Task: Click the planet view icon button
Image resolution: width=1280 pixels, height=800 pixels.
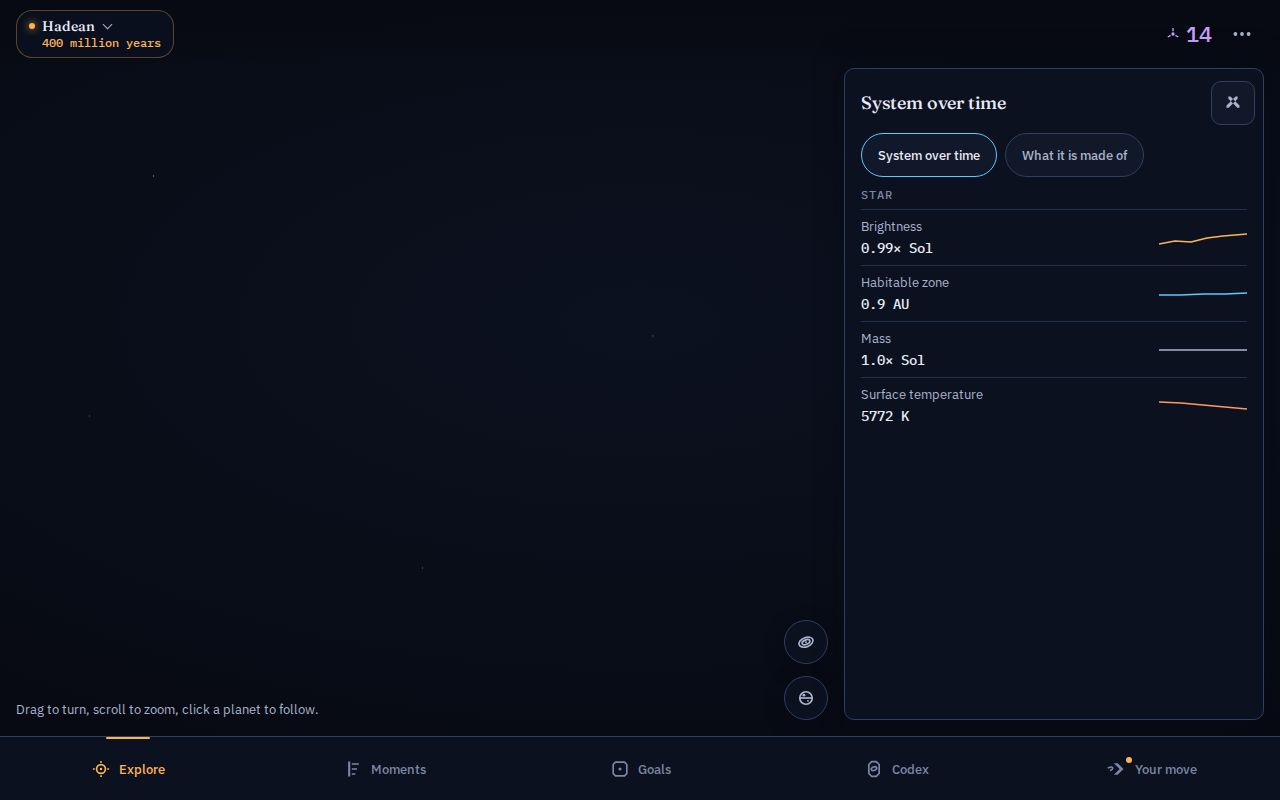Action: pos(806,698)
